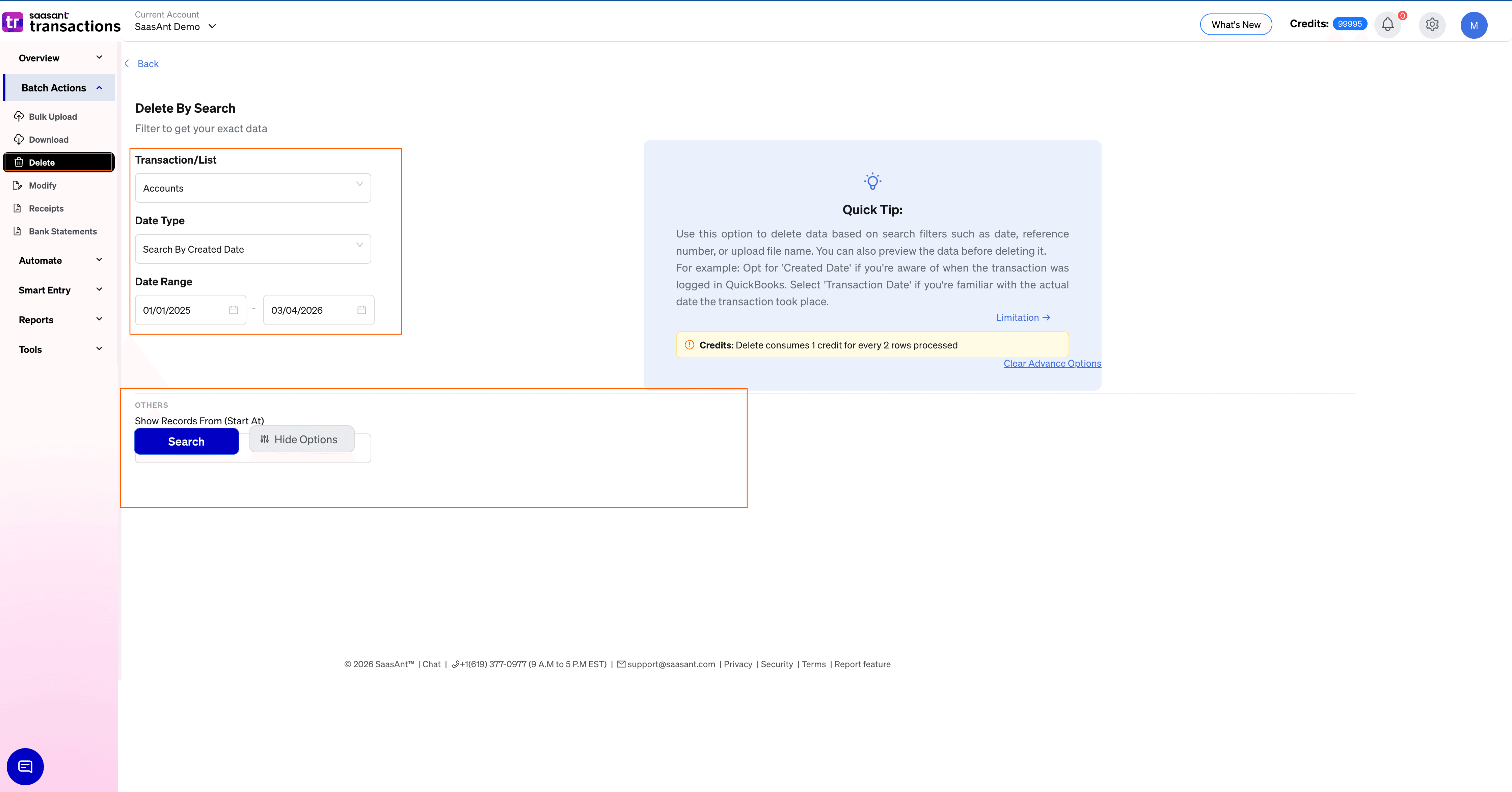Open Modify in the sidebar
Image resolution: width=1512 pixels, height=792 pixels.
point(42,186)
